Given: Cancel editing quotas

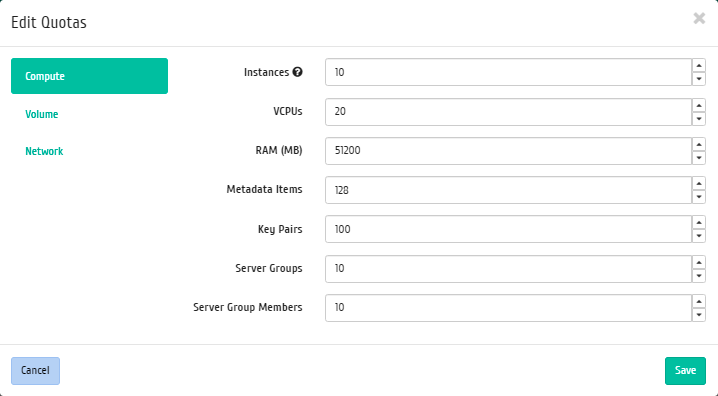Looking at the screenshot, I should coord(35,370).
